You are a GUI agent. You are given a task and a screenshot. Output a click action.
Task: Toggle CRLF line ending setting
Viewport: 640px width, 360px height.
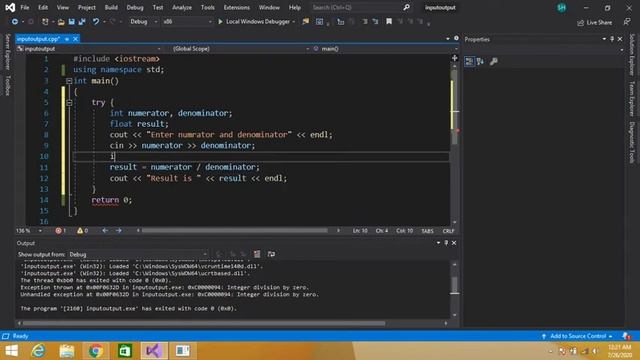point(448,231)
